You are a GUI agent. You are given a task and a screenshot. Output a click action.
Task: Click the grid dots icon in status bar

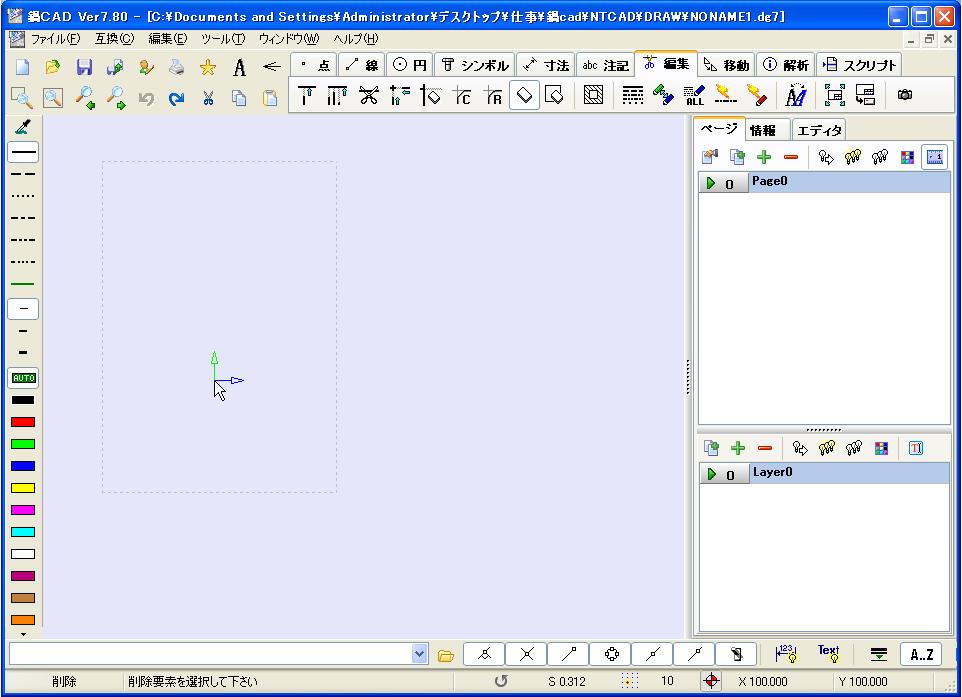pos(629,680)
